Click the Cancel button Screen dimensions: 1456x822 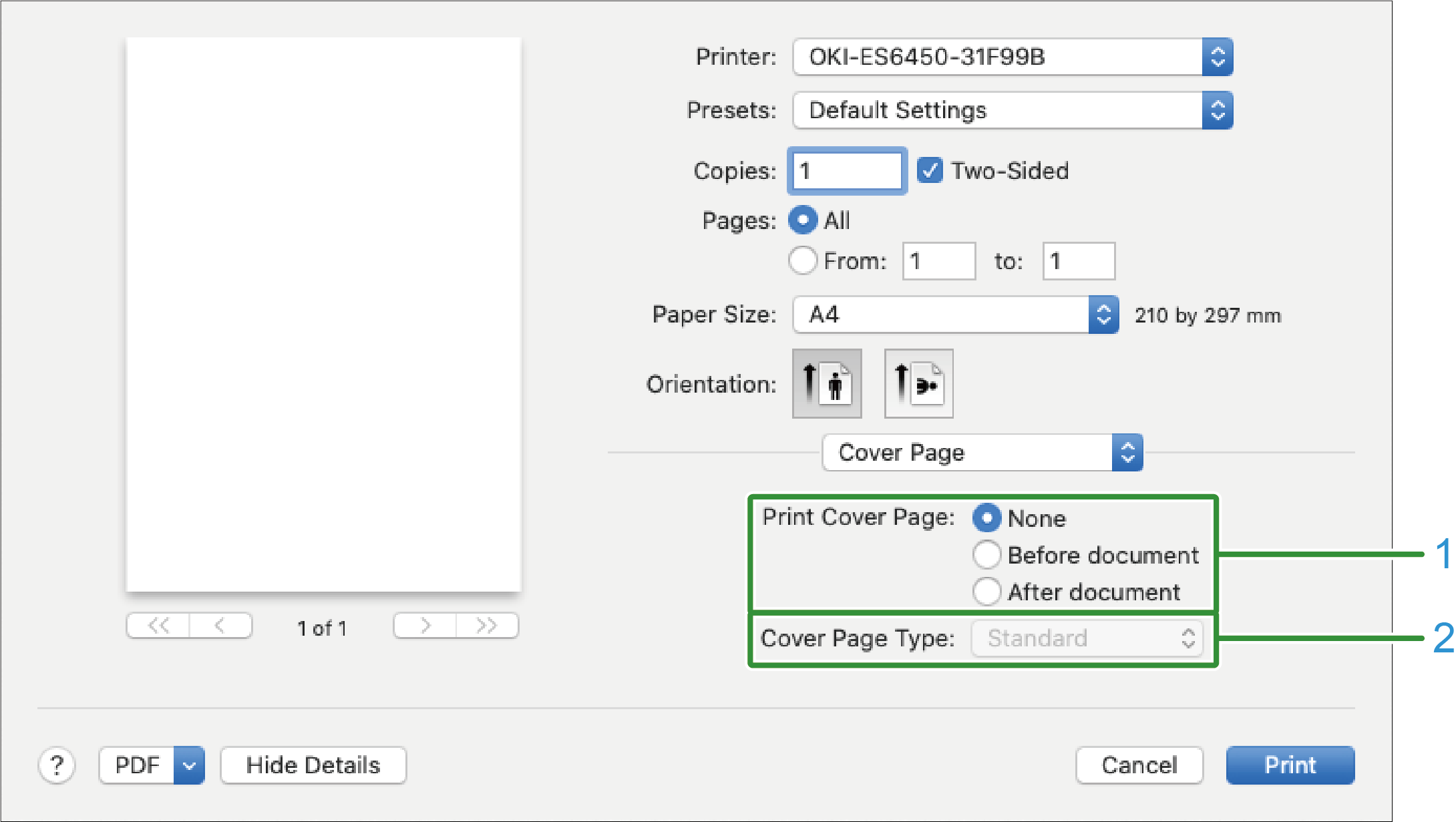(x=1139, y=765)
